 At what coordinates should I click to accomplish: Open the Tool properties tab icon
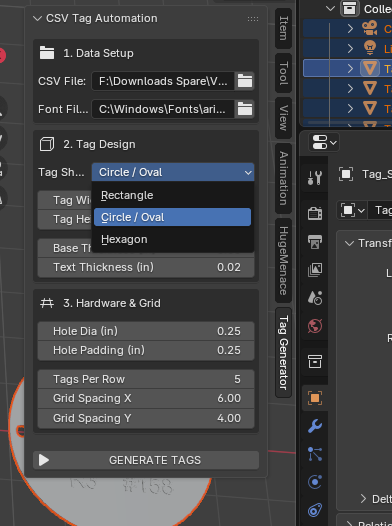(x=315, y=178)
